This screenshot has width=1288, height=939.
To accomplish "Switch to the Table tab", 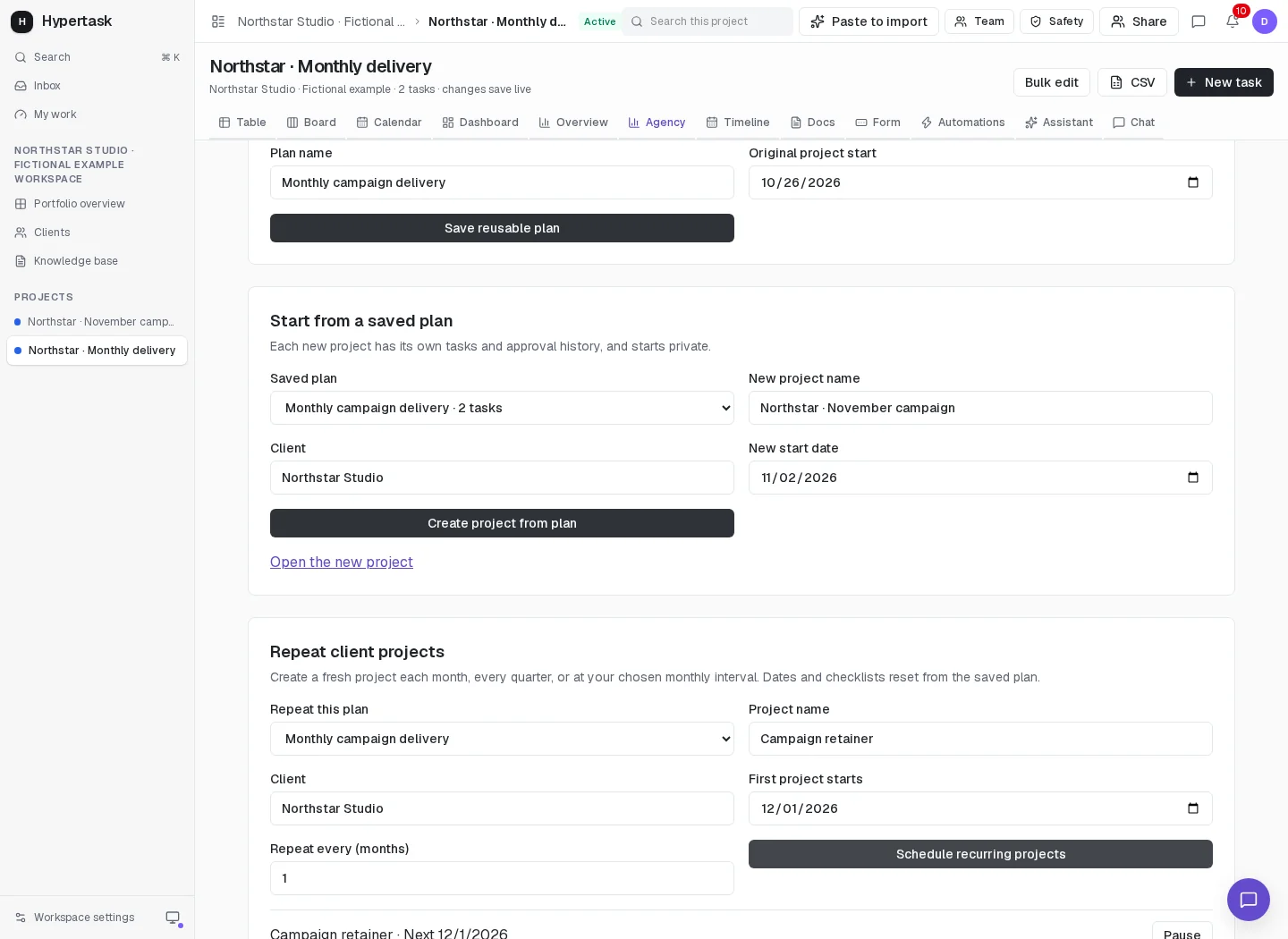I will click(242, 123).
